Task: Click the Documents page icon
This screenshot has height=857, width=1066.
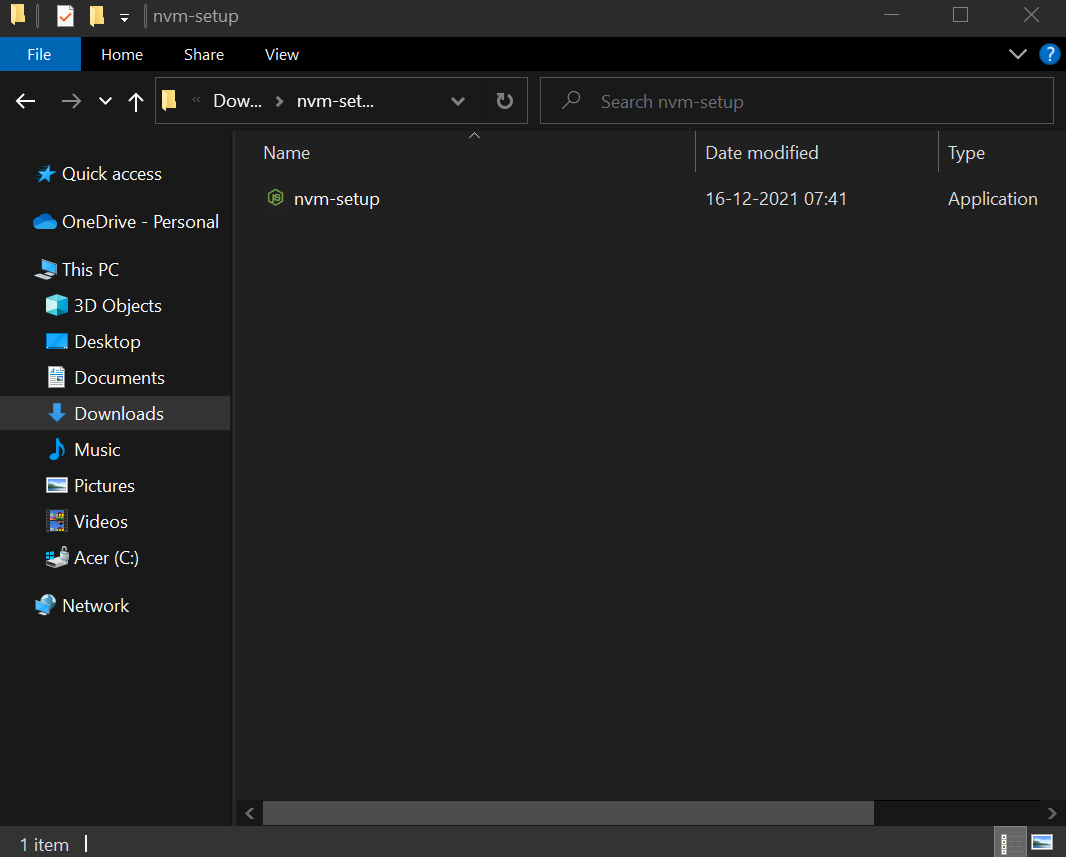Action: click(x=56, y=377)
